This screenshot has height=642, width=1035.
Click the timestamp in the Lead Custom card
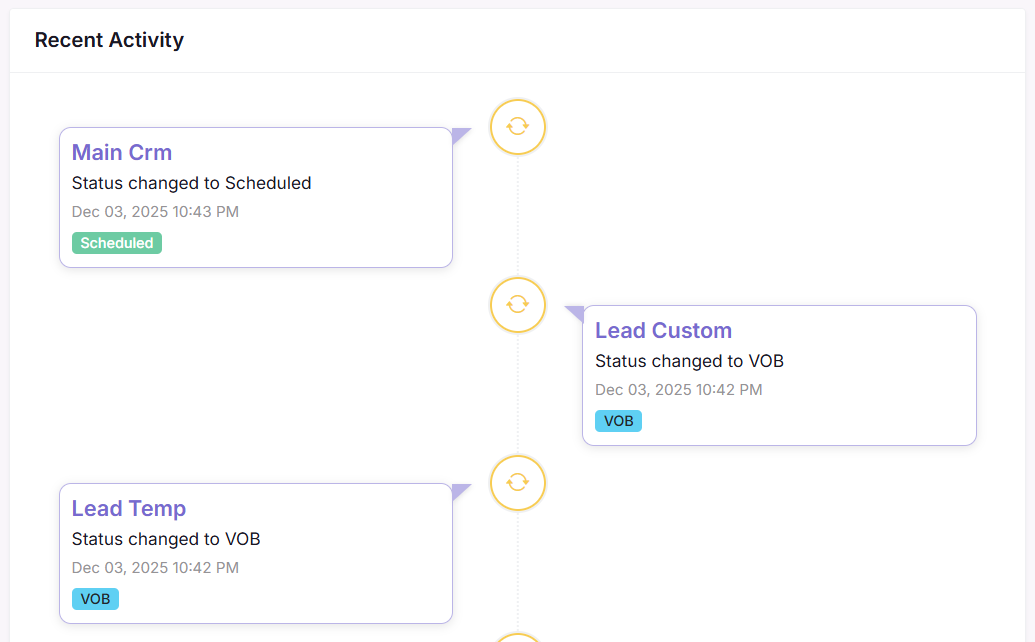(x=678, y=390)
